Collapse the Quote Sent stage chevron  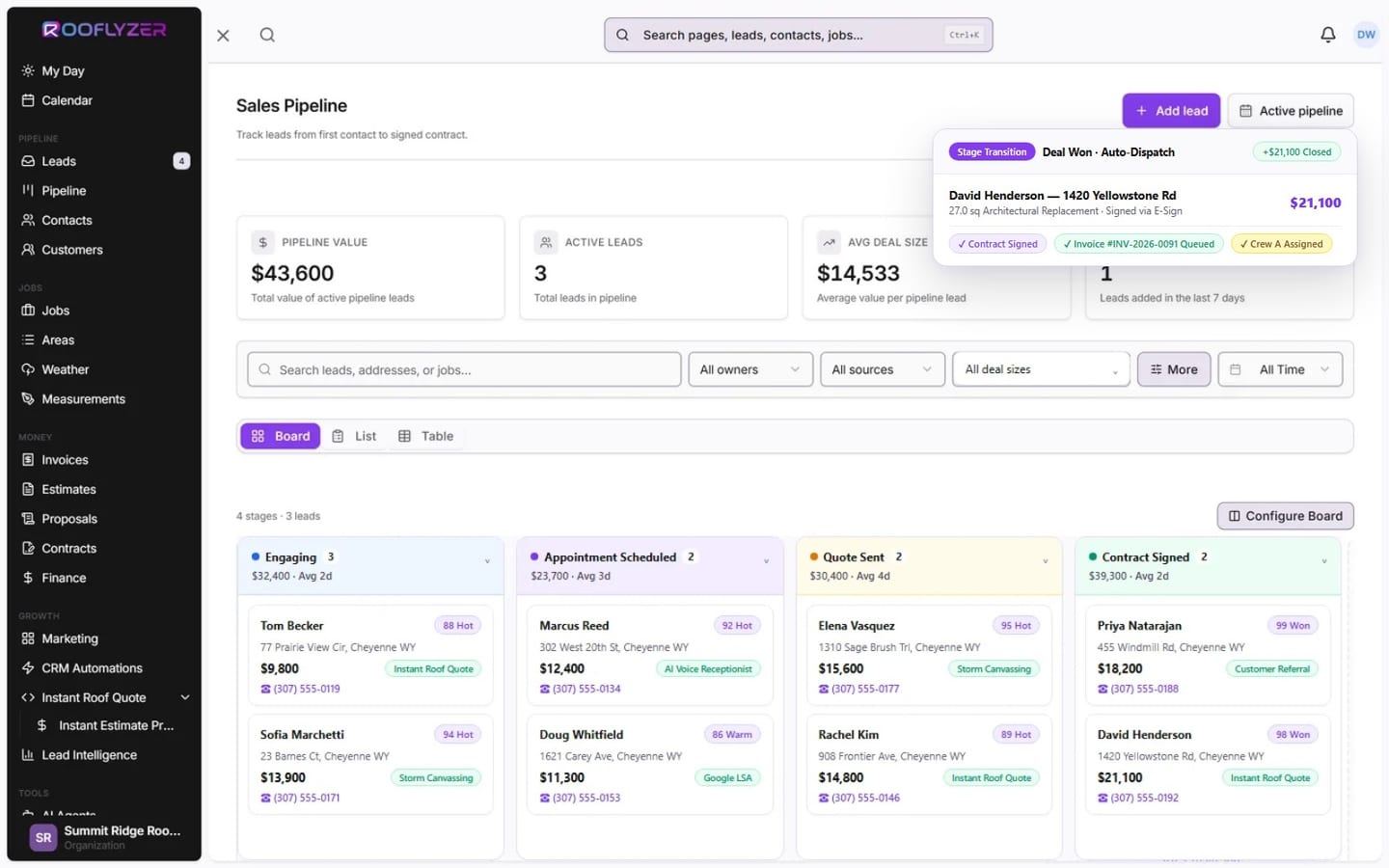point(1045,561)
